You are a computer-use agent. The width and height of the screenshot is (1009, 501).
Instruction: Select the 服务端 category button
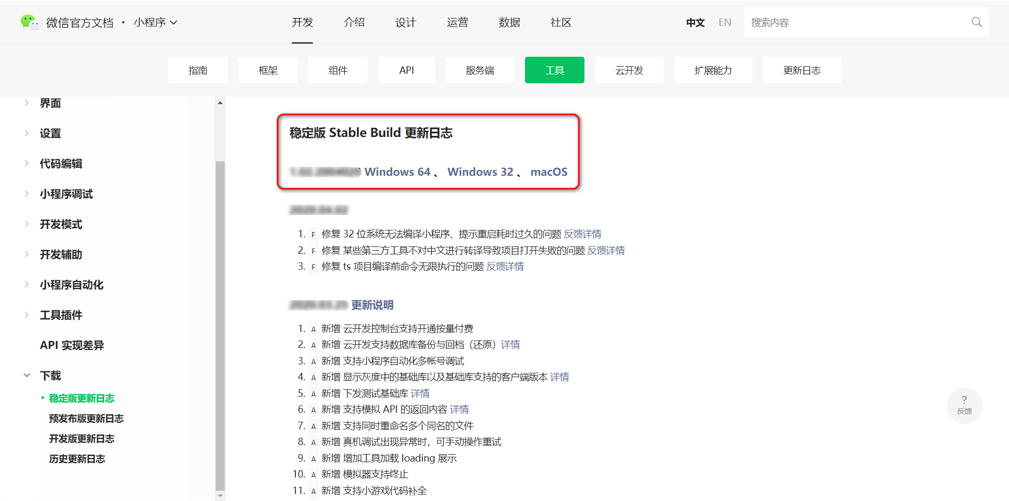pos(480,70)
